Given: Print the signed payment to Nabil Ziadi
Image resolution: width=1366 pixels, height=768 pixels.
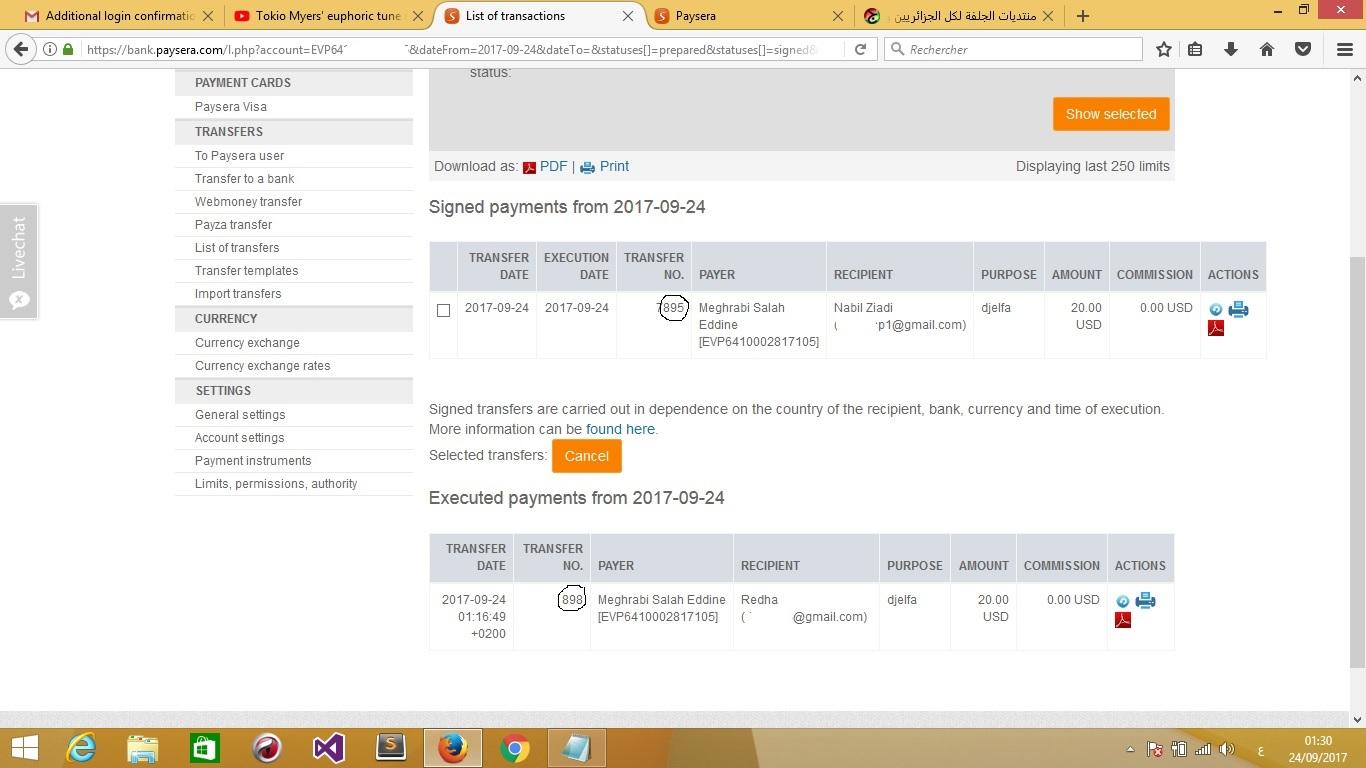Looking at the screenshot, I should tap(1238, 309).
